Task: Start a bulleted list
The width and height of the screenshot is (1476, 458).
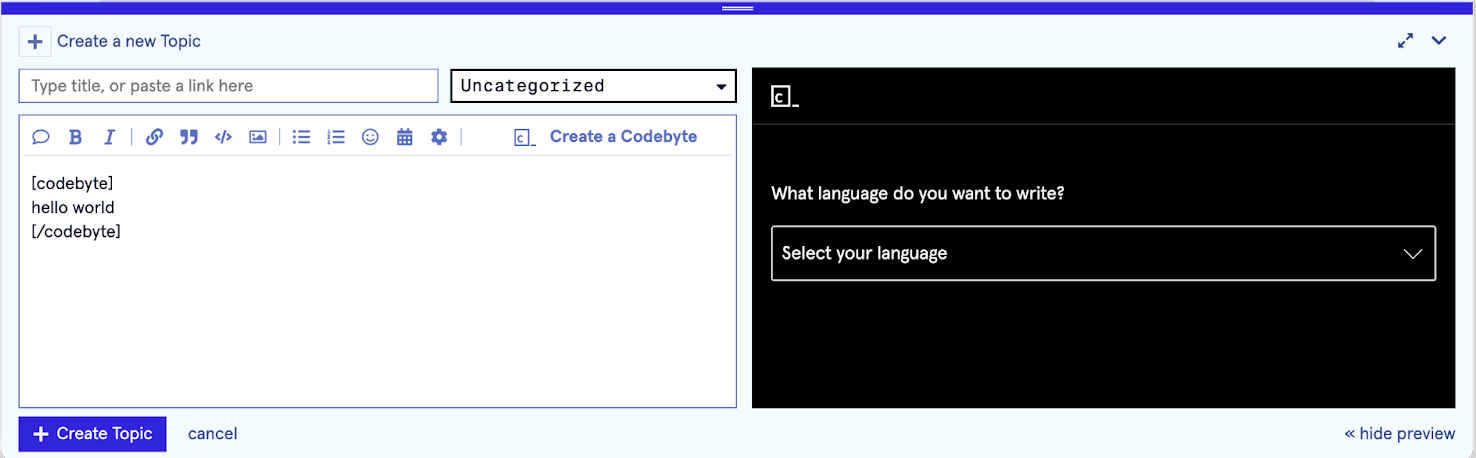Action: [x=301, y=137]
